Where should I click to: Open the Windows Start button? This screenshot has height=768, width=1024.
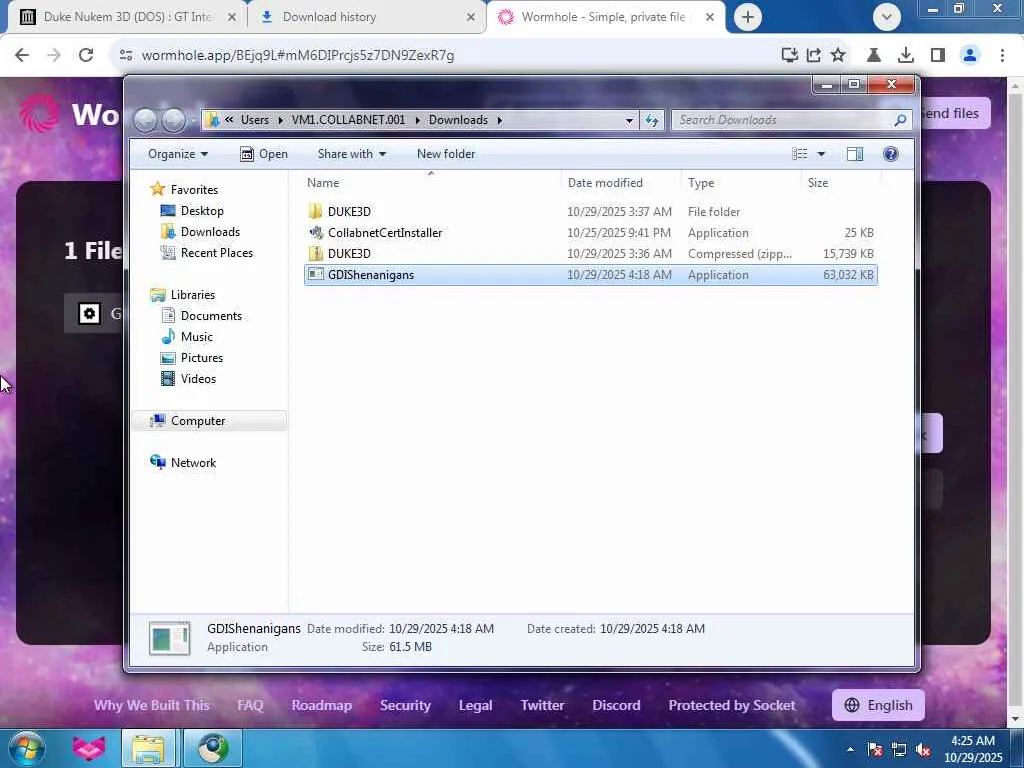click(x=27, y=748)
